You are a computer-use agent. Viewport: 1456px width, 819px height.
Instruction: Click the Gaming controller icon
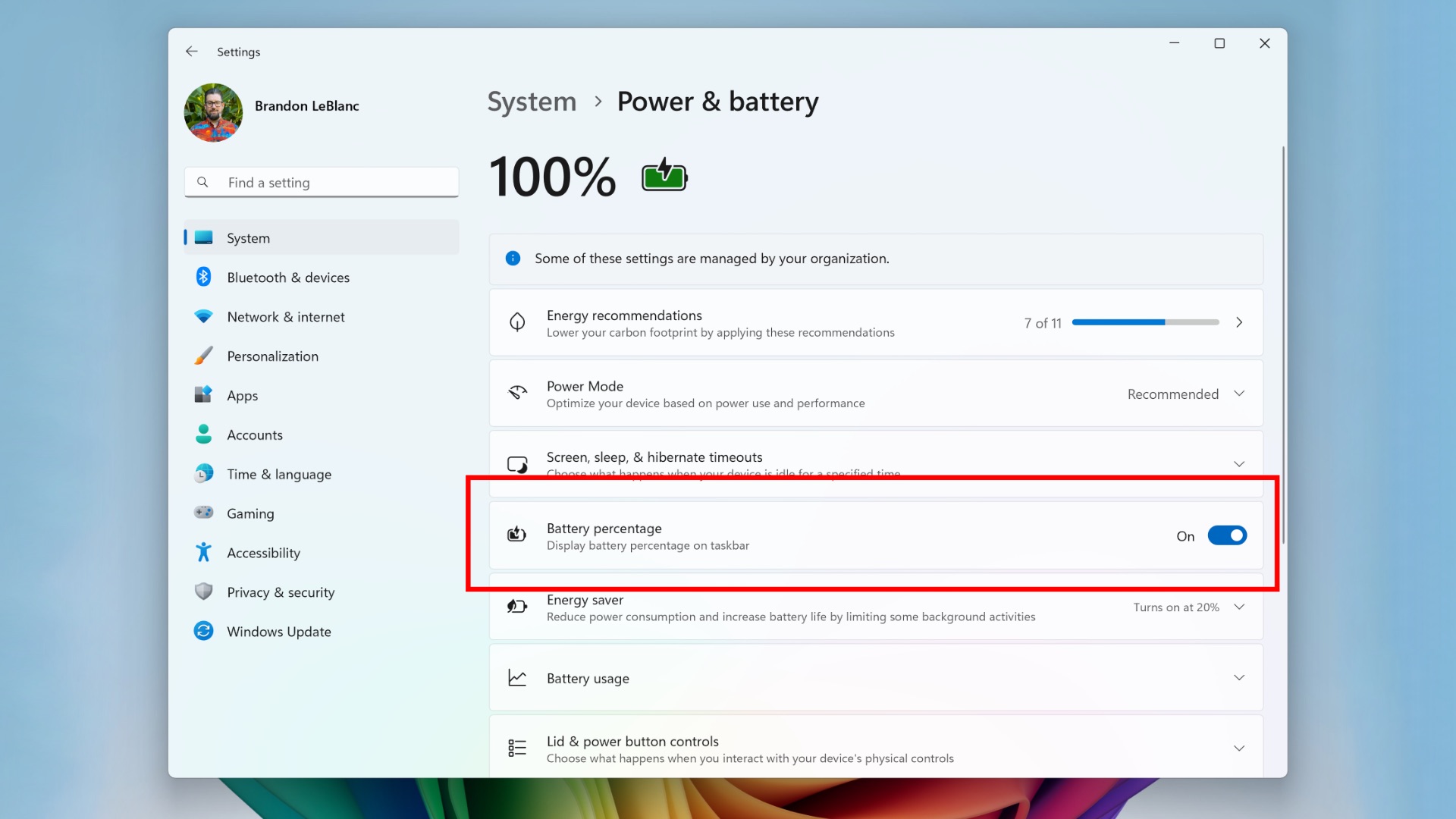(203, 513)
